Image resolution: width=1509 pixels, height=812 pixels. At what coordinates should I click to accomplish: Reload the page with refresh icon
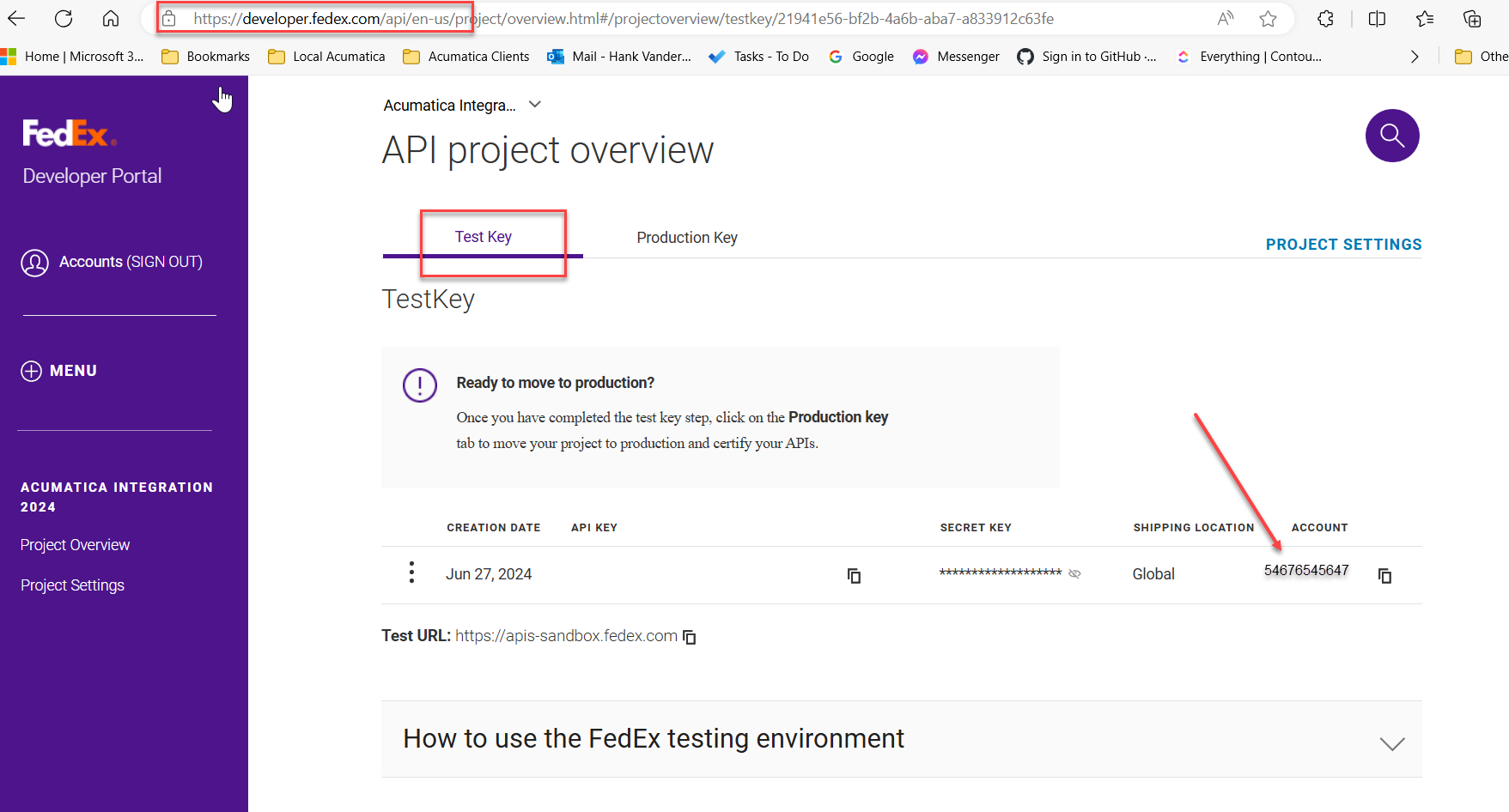coord(64,18)
